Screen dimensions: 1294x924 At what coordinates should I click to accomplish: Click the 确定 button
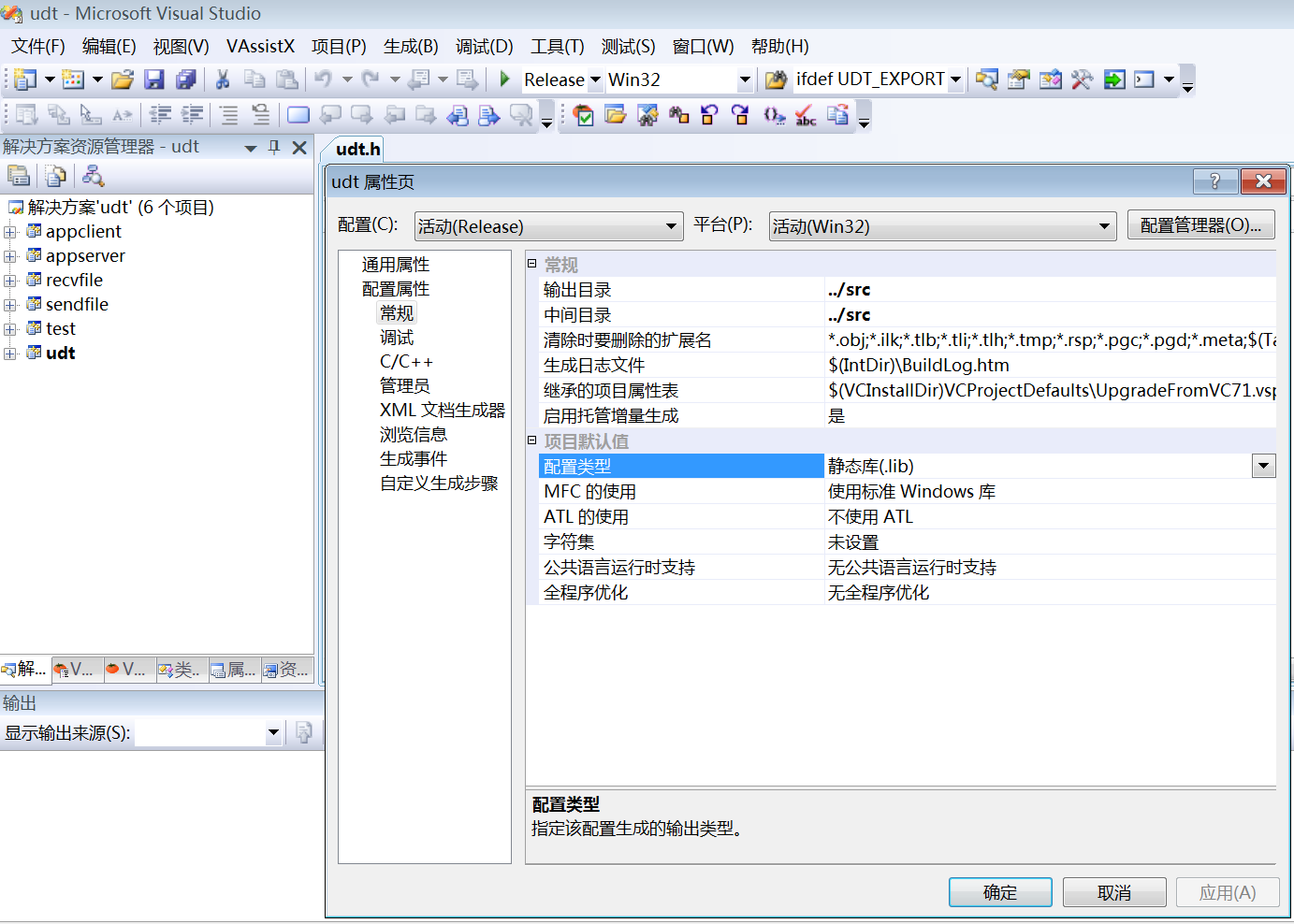click(x=1000, y=892)
